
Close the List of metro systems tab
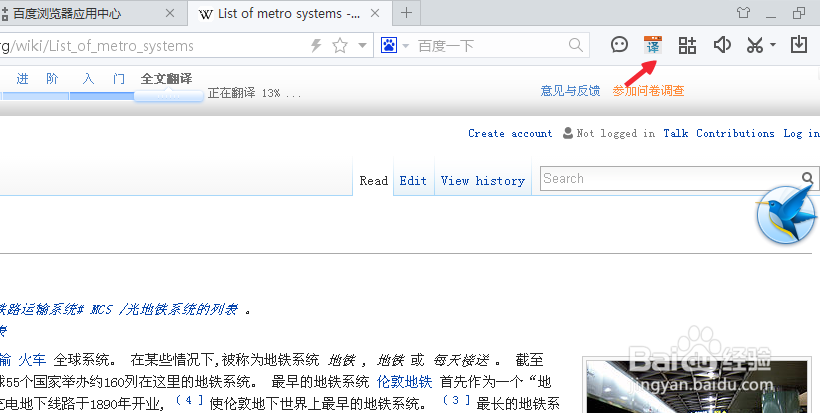[x=375, y=13]
